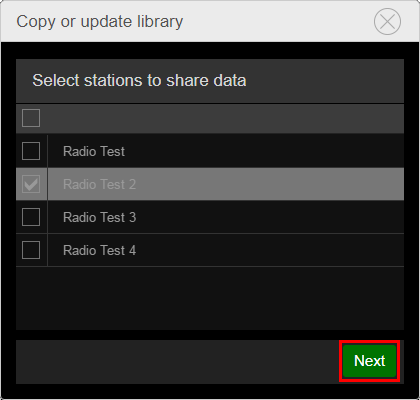Enable the Radio Test 3 checkbox

click(31, 217)
